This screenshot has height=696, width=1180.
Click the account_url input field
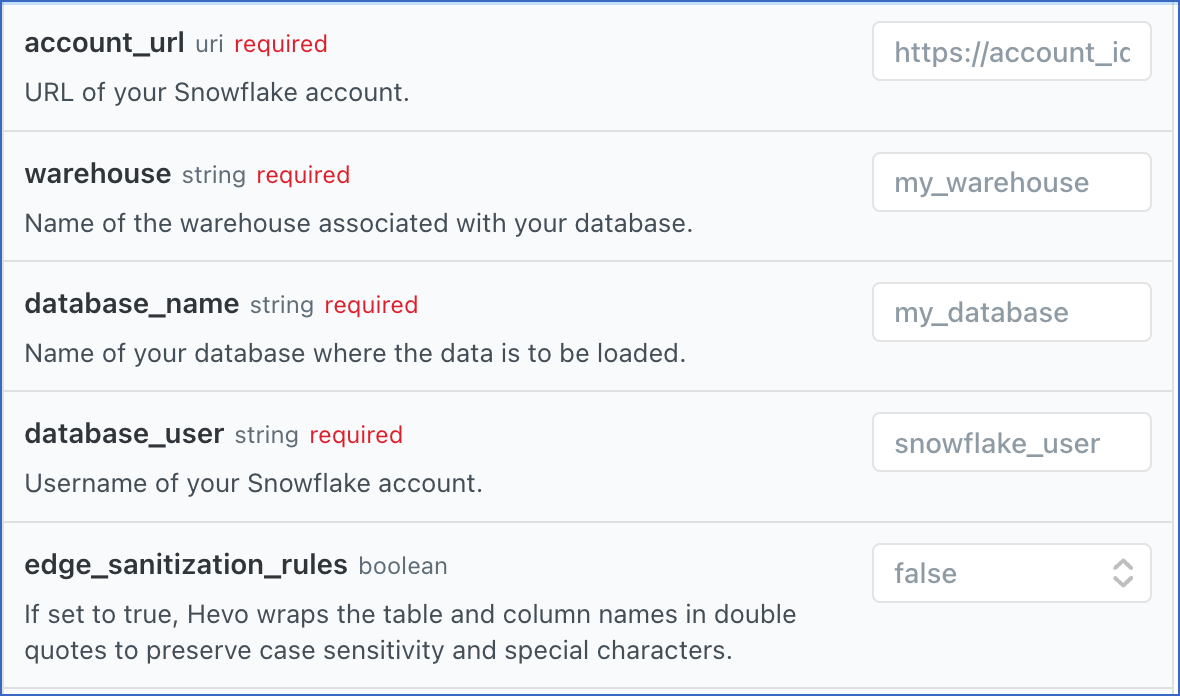pyautogui.click(x=1011, y=51)
